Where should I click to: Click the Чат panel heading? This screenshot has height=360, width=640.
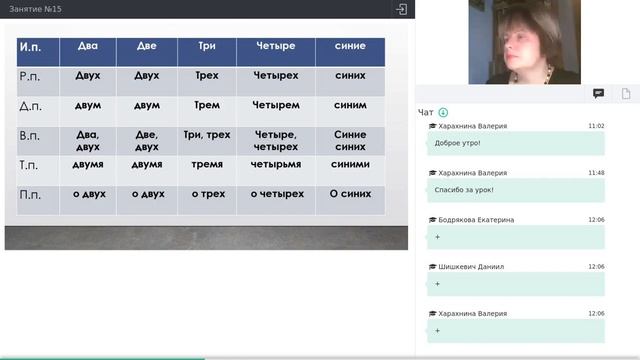tap(425, 112)
